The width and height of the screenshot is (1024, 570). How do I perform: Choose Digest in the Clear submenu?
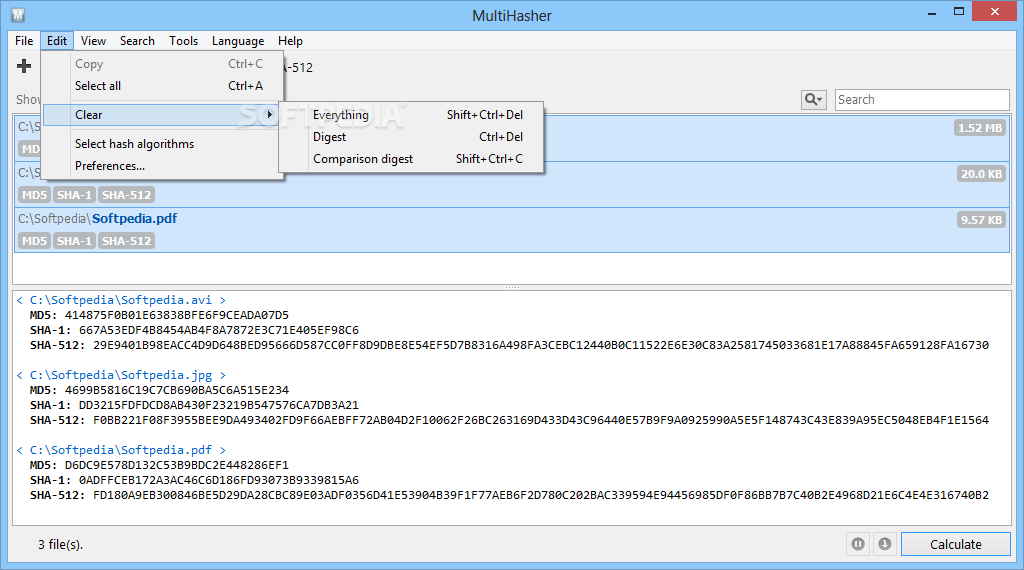pyautogui.click(x=411, y=137)
